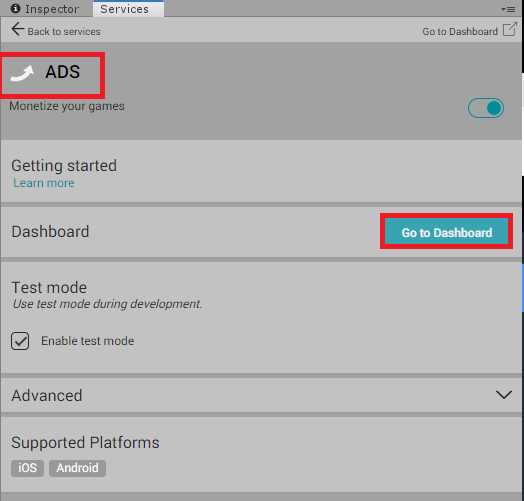This screenshot has height=501, width=524.
Task: Click the Advanced section header
Action: point(261,395)
